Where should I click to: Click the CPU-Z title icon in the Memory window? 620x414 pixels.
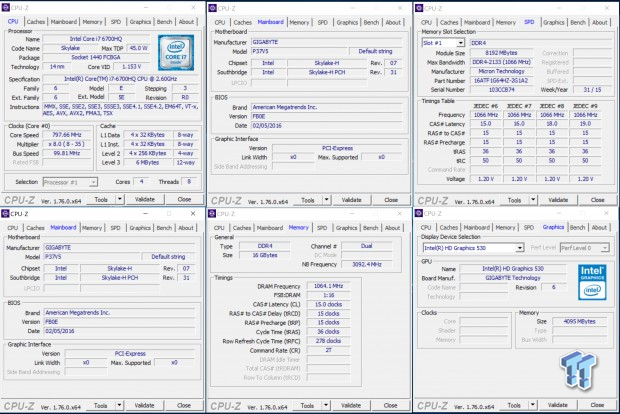pos(212,214)
